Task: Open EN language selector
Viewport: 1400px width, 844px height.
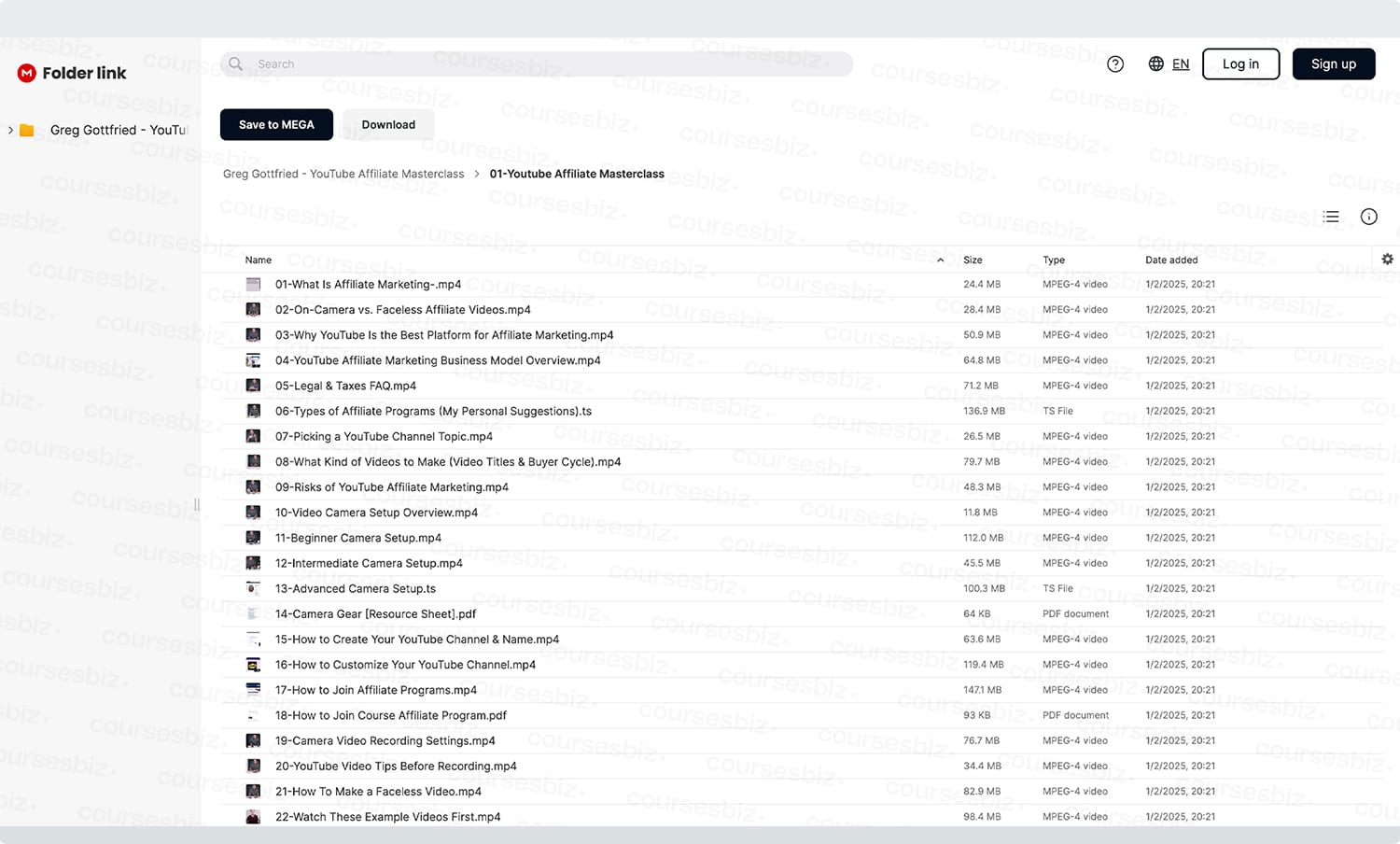Action: click(1181, 63)
